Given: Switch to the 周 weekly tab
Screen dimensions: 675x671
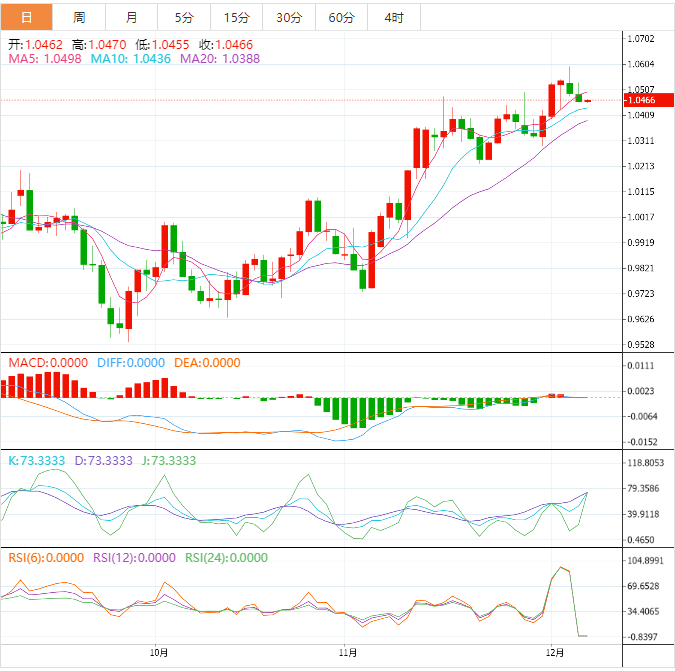Looking at the screenshot, I should click(79, 18).
